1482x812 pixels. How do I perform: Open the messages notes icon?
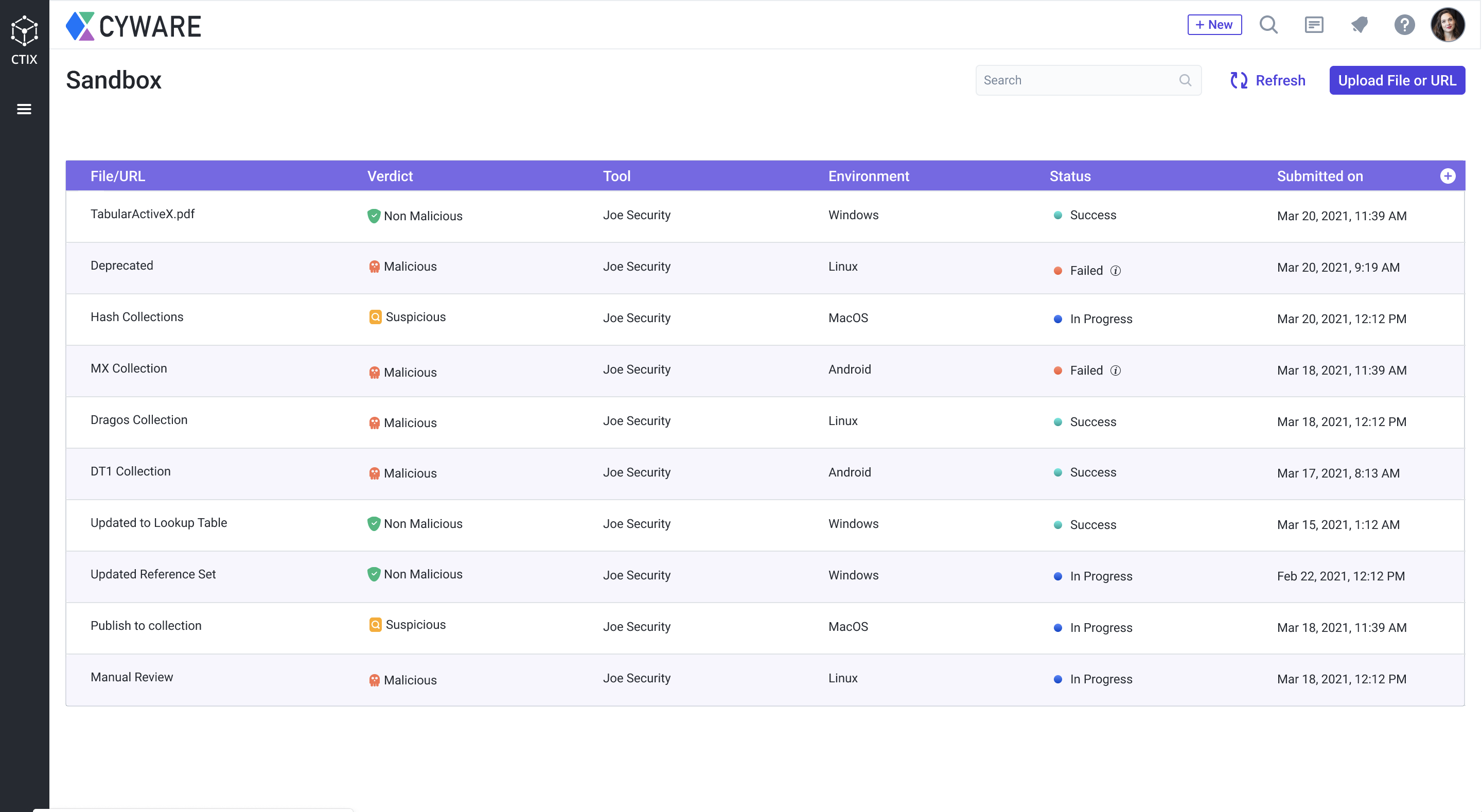pyautogui.click(x=1314, y=25)
